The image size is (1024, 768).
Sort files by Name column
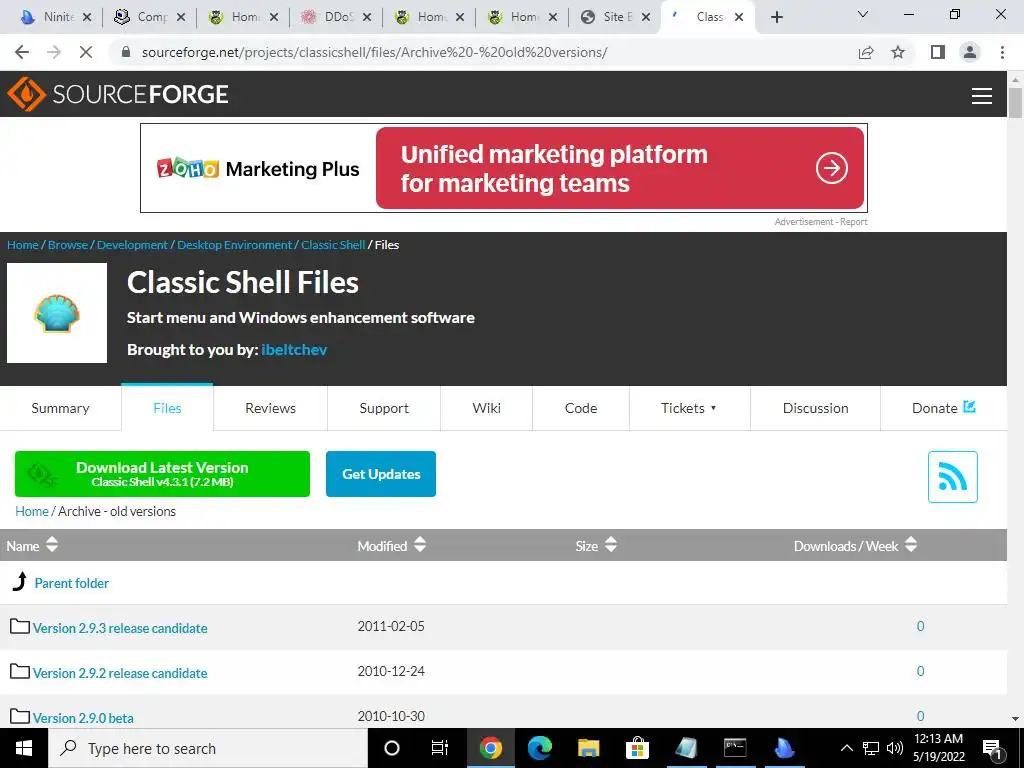pos(32,545)
